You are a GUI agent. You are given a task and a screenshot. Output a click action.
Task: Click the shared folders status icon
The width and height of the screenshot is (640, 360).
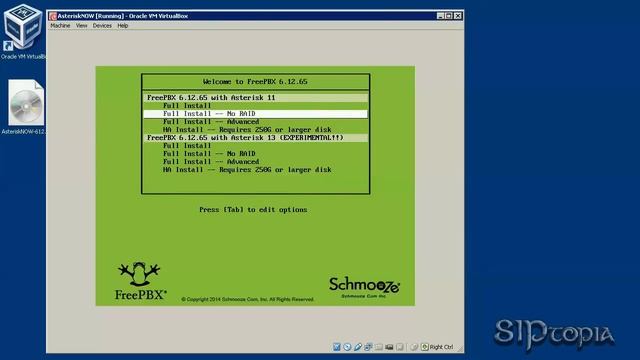pos(379,347)
